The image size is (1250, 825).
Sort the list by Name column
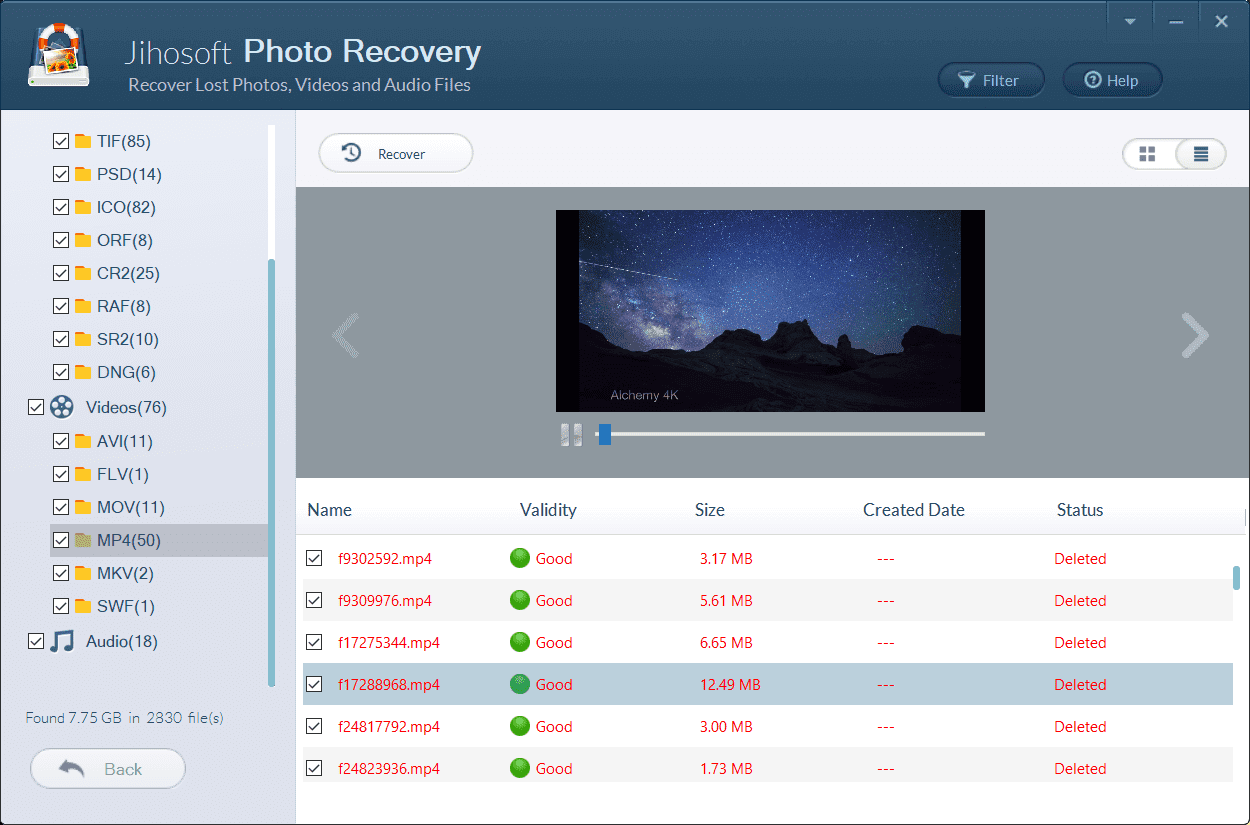click(x=330, y=510)
